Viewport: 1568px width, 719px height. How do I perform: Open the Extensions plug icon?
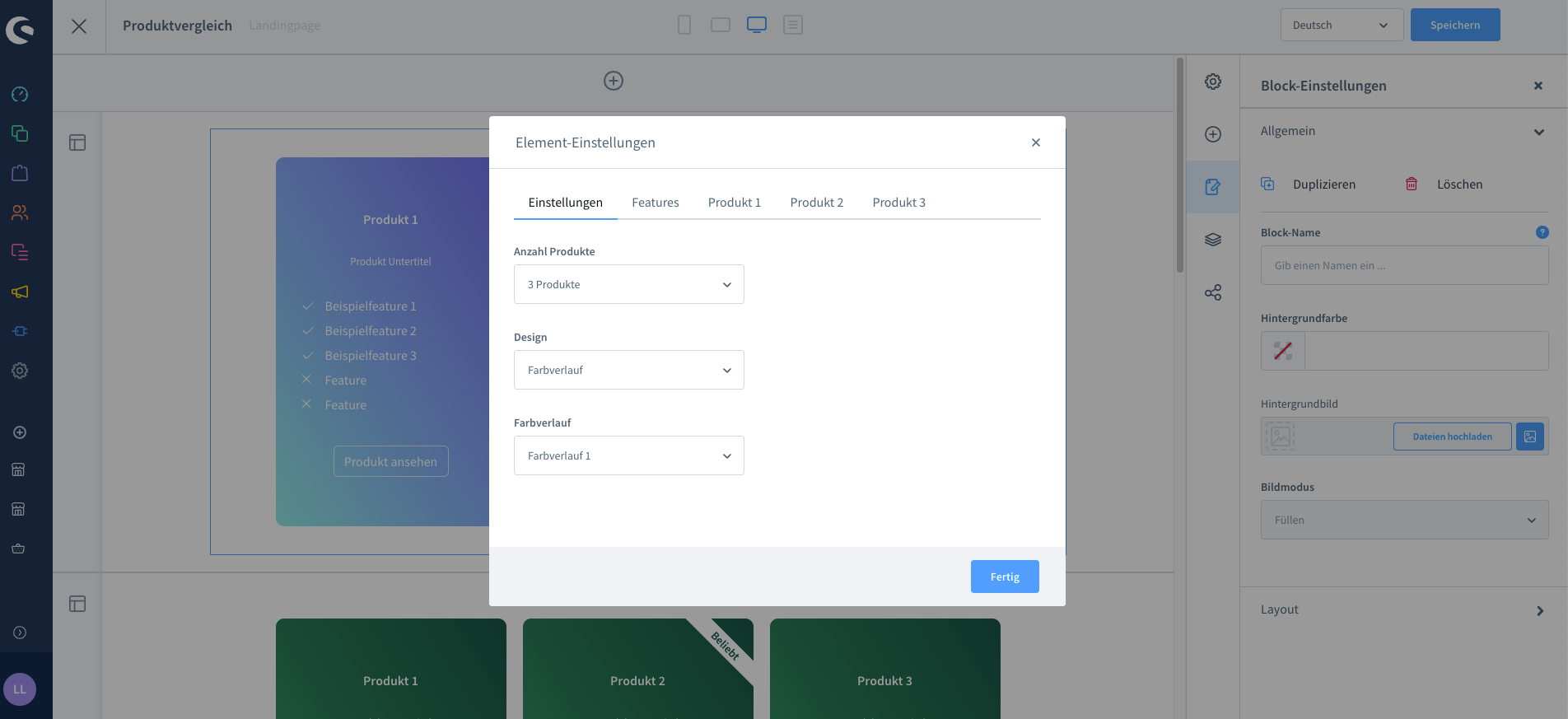click(x=20, y=331)
